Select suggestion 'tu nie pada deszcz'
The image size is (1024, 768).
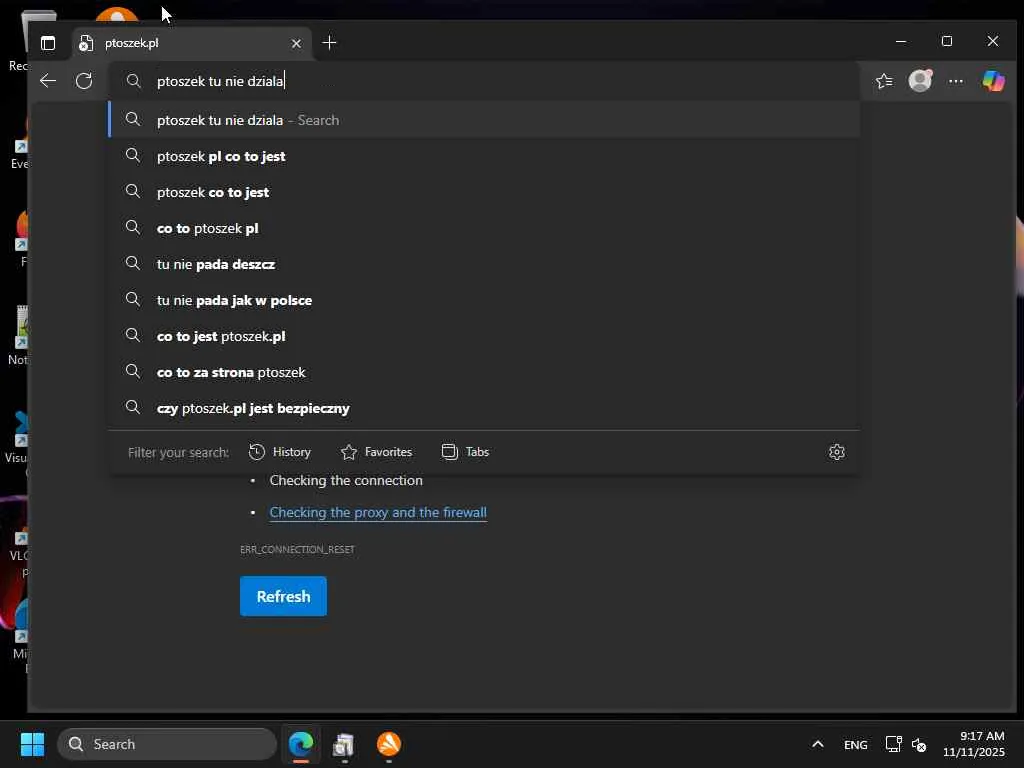click(484, 264)
